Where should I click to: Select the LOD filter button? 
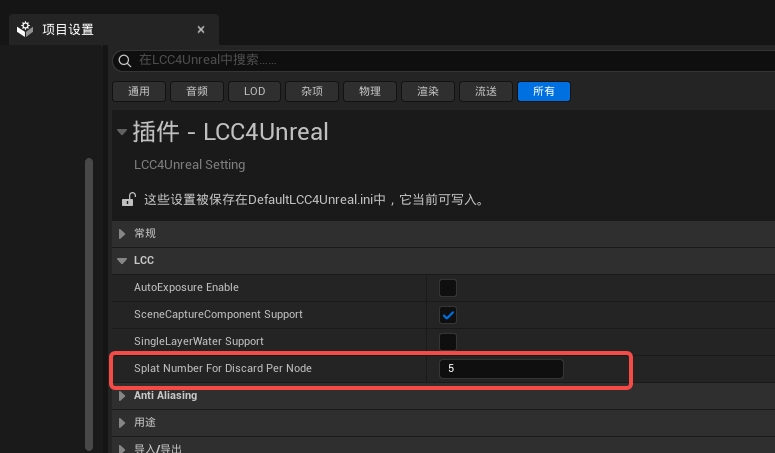[255, 91]
